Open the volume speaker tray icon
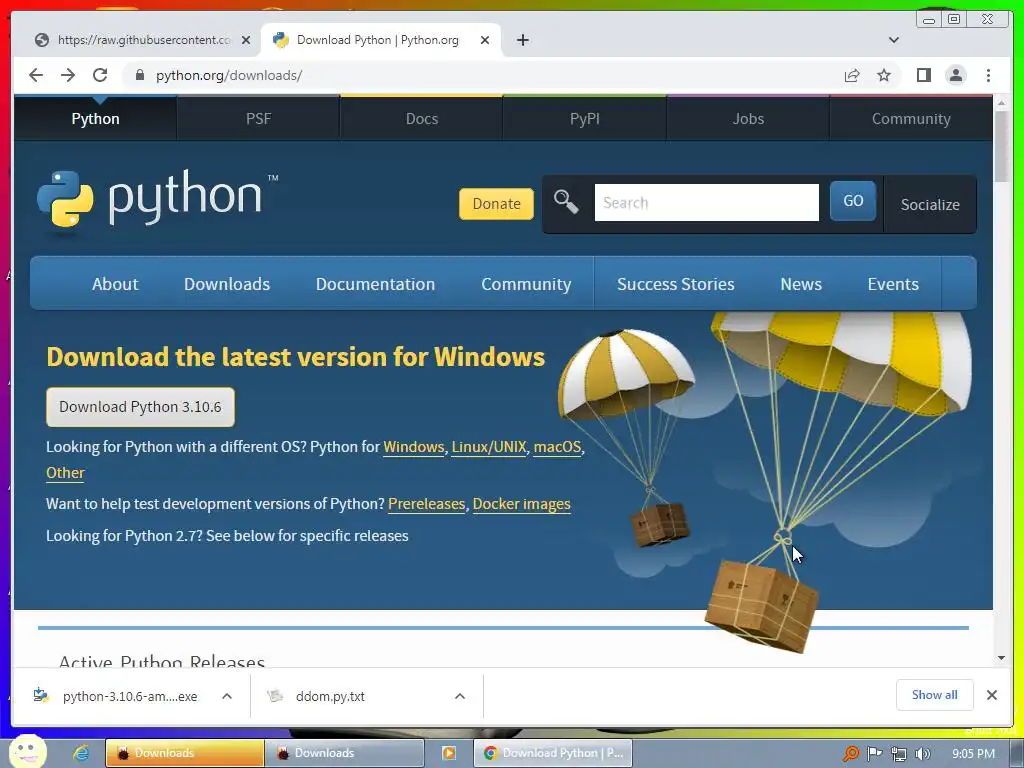The image size is (1024, 768). 922,754
